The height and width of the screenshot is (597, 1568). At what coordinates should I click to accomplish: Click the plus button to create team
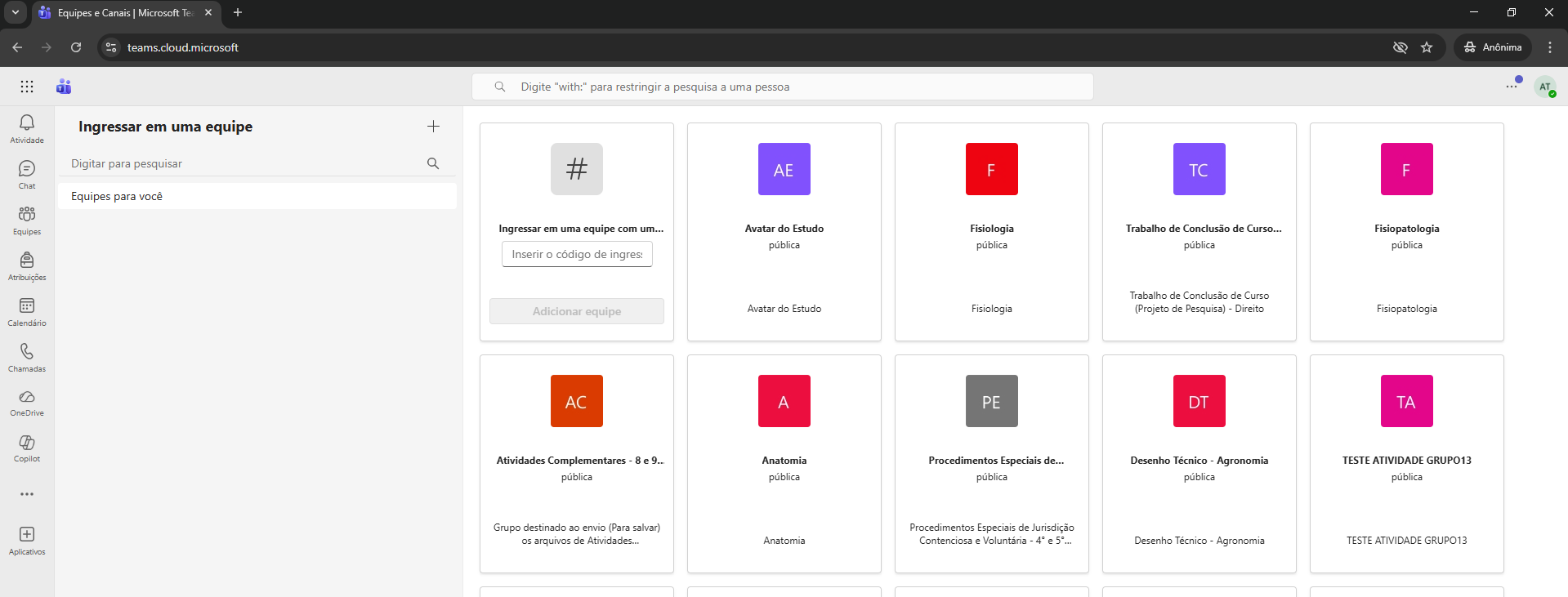point(433,127)
